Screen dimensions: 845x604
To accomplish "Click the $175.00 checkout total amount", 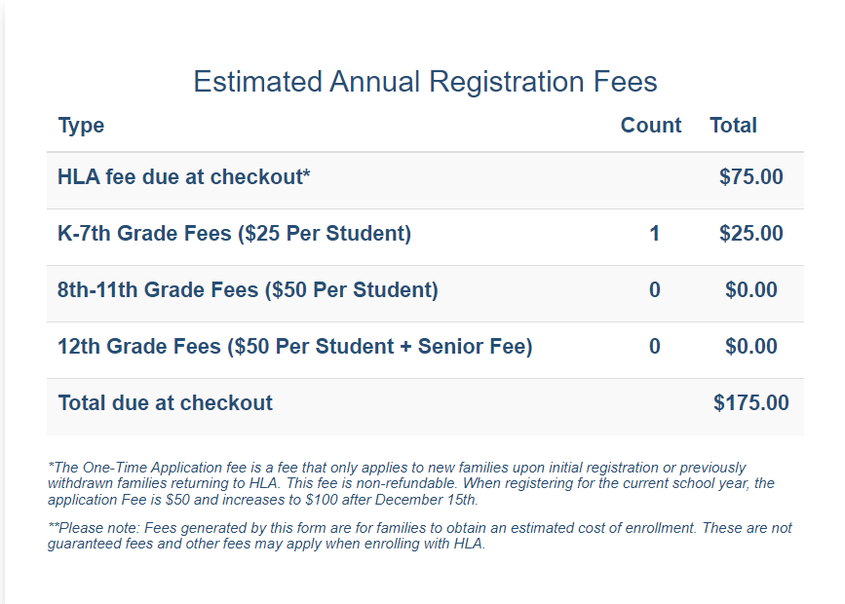I will 751,404.
